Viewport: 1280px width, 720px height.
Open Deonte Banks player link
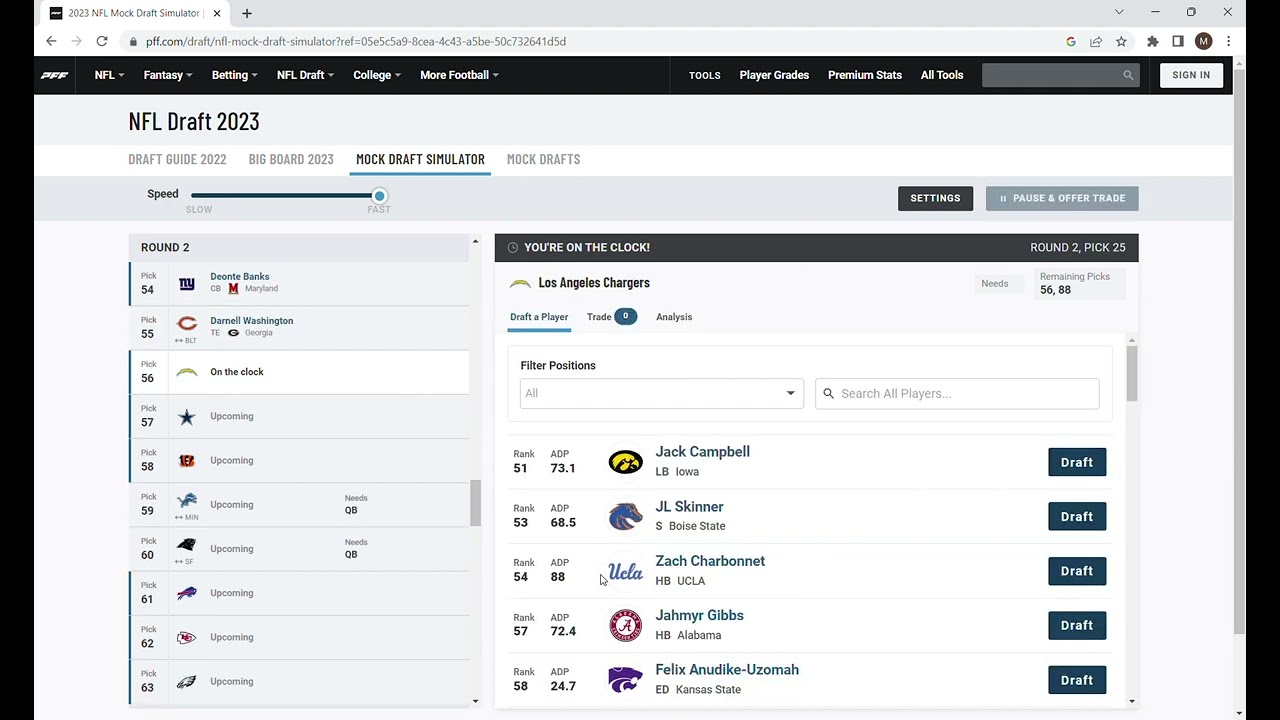click(240, 277)
